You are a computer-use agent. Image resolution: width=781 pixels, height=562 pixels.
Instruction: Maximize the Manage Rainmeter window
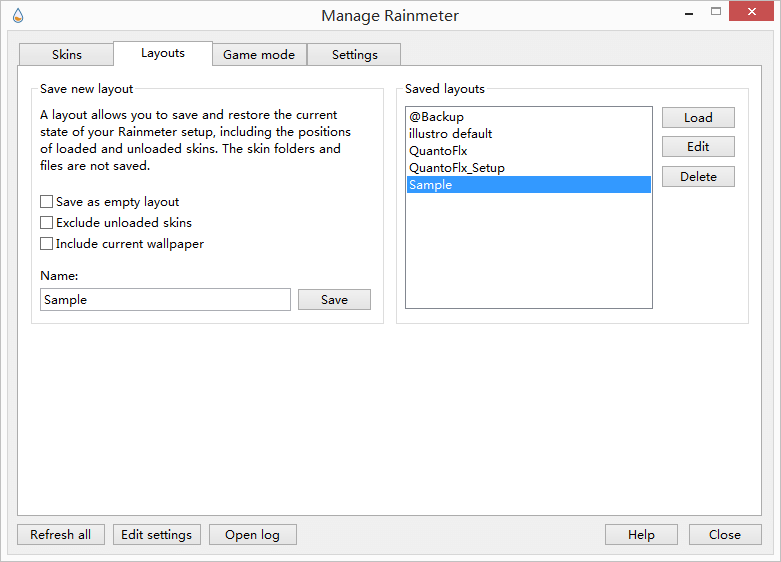716,11
